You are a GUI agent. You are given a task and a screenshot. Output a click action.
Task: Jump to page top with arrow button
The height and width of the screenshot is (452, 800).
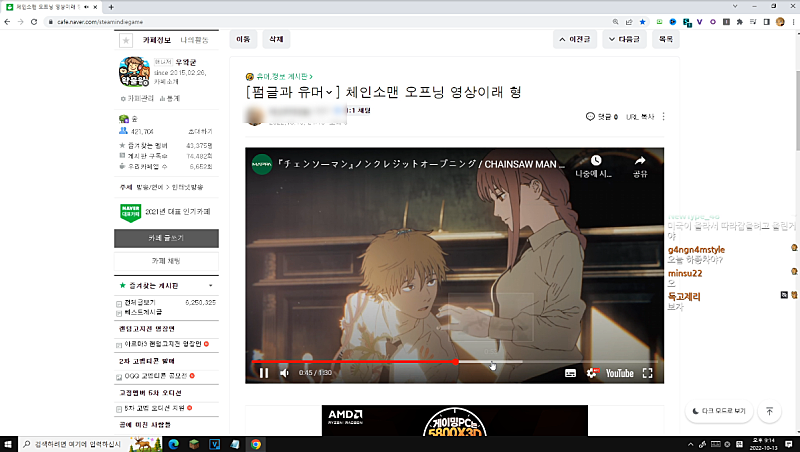tap(769, 411)
